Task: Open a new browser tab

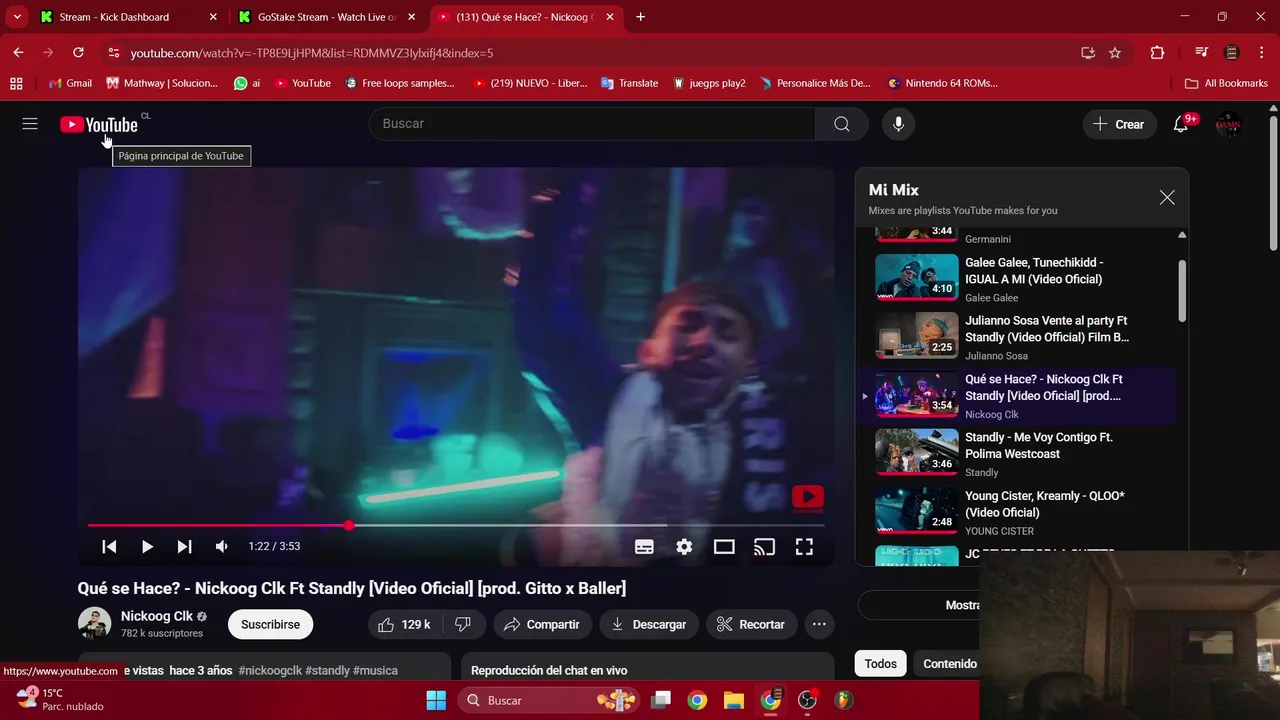Action: point(640,17)
